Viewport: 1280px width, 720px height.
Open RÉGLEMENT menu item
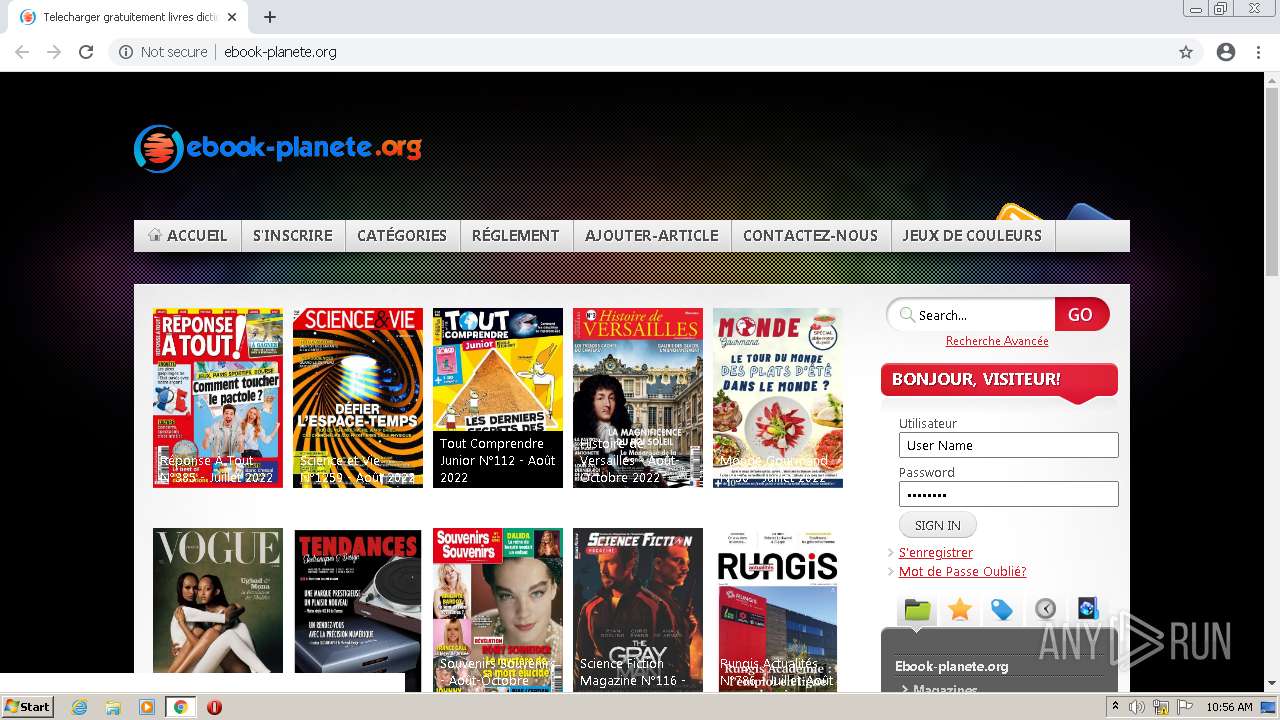click(x=516, y=236)
